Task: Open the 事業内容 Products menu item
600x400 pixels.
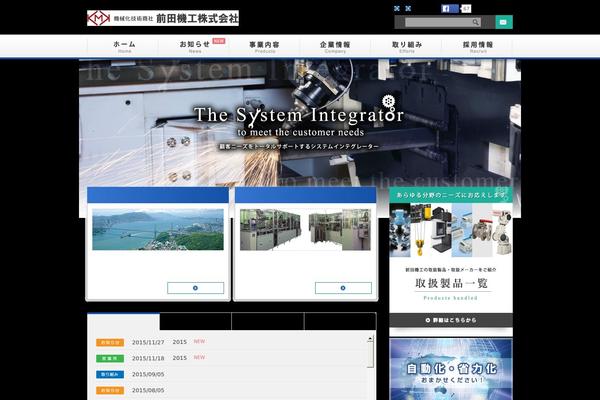Action: (265, 46)
